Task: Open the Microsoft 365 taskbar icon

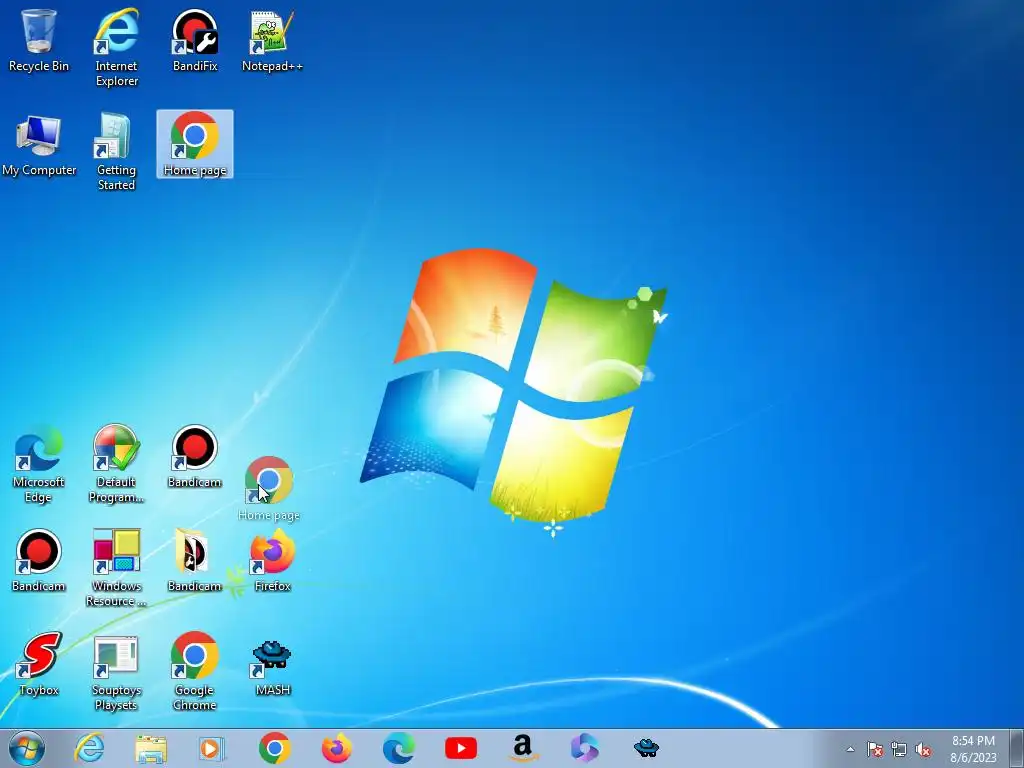Action: [584, 748]
